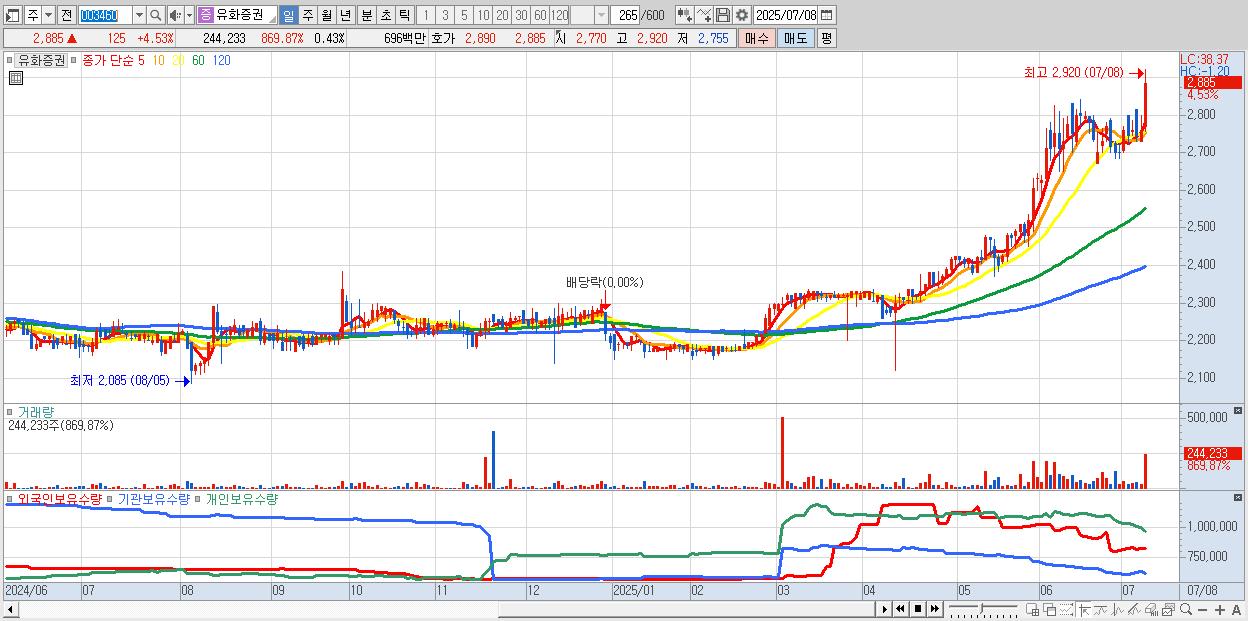The width and height of the screenshot is (1248, 621).
Task: Select the 120 interval tab
Action: point(560,15)
